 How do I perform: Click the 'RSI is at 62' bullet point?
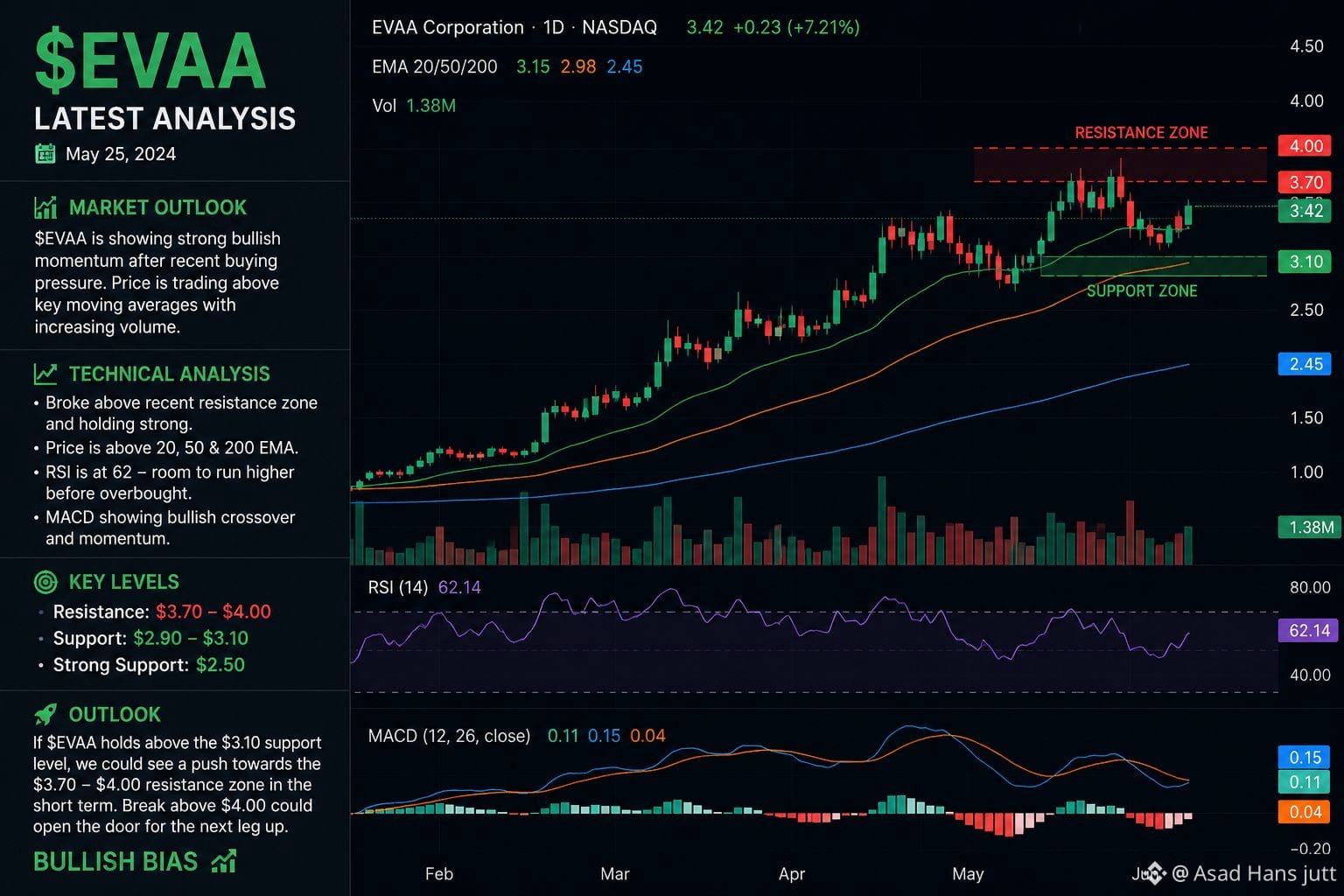(170, 482)
